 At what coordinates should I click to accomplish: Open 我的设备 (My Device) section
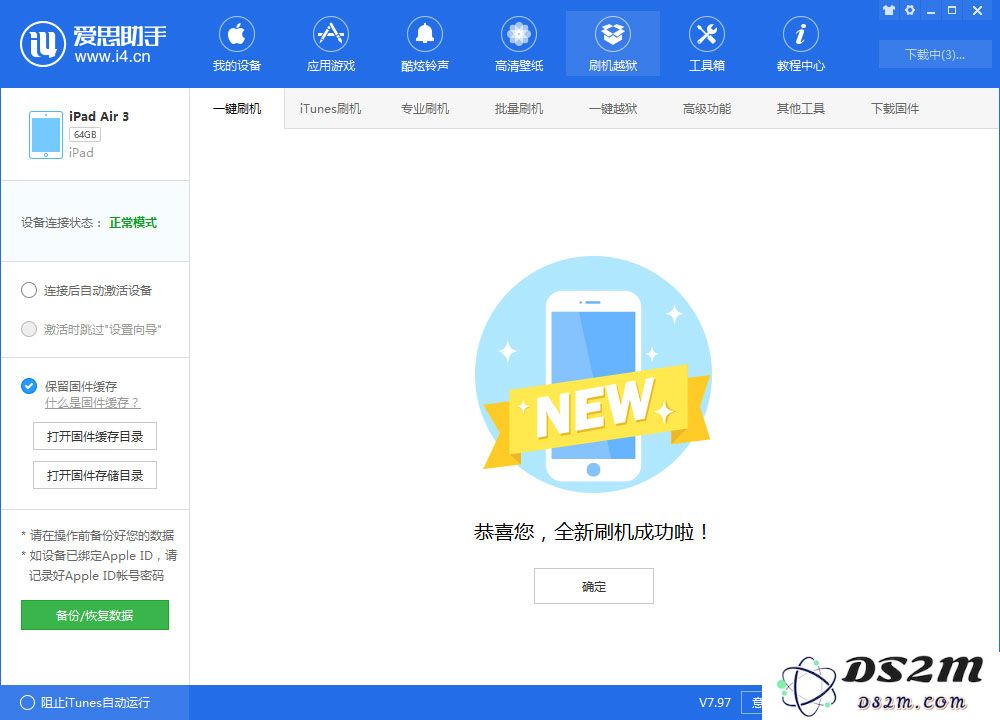(237, 44)
